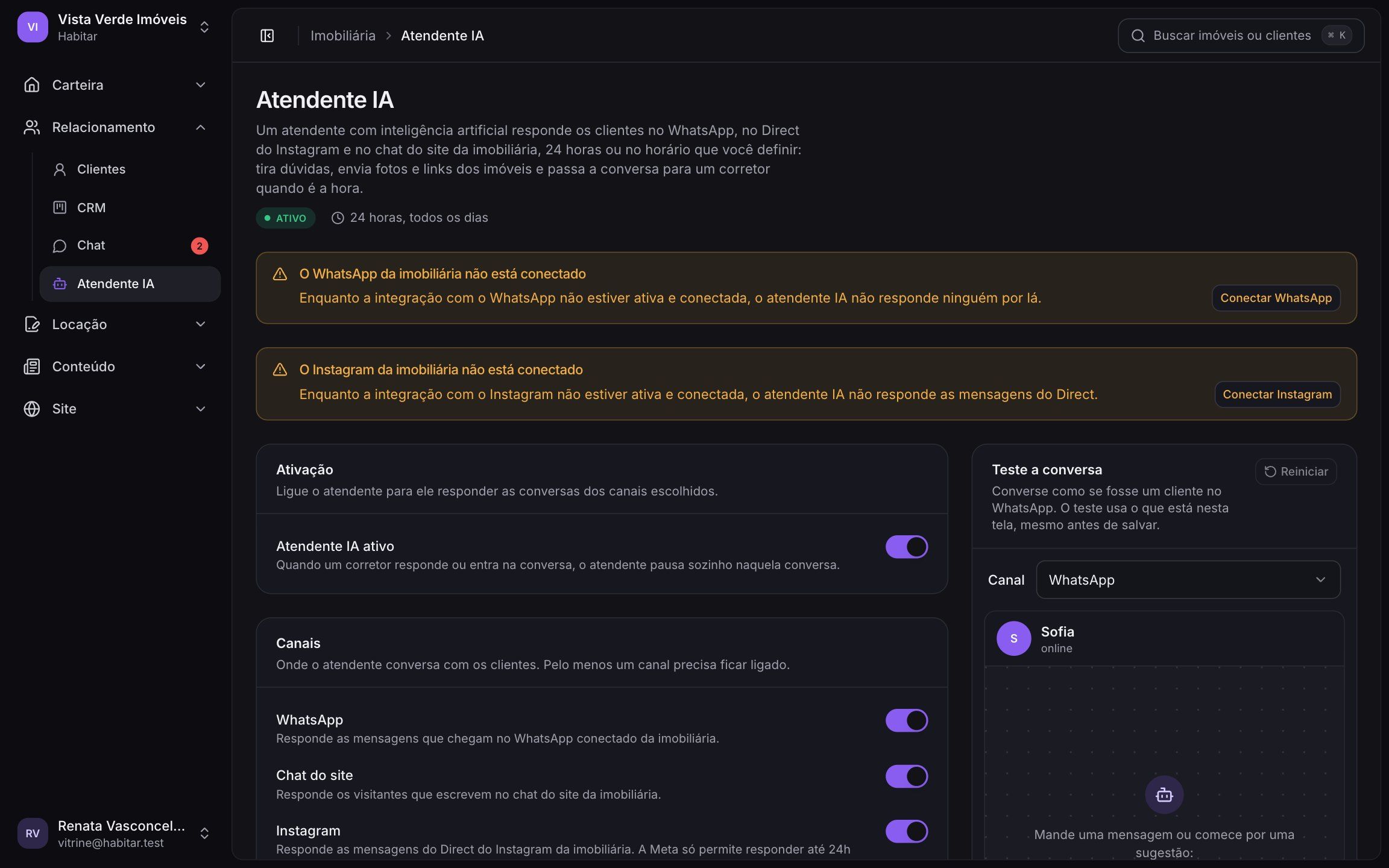The image size is (1389, 868).
Task: Restart the test chat with Reiniciar
Action: pos(1296,471)
